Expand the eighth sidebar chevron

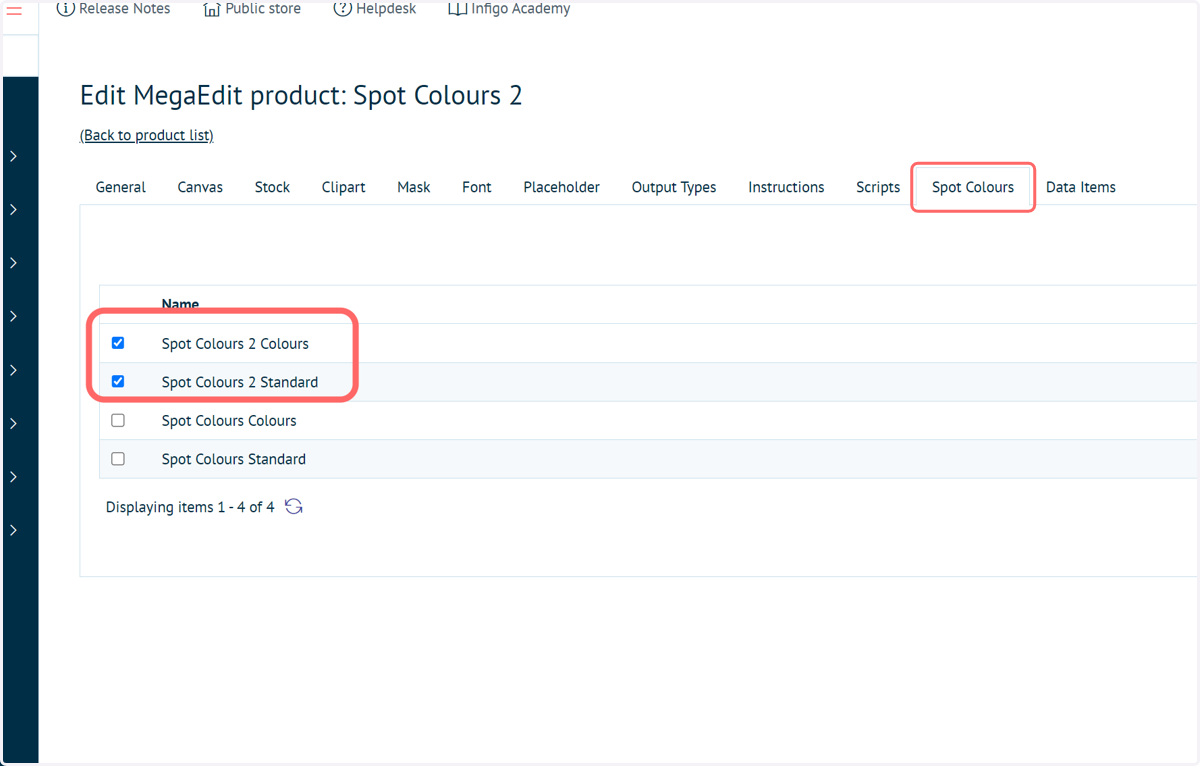[x=13, y=530]
